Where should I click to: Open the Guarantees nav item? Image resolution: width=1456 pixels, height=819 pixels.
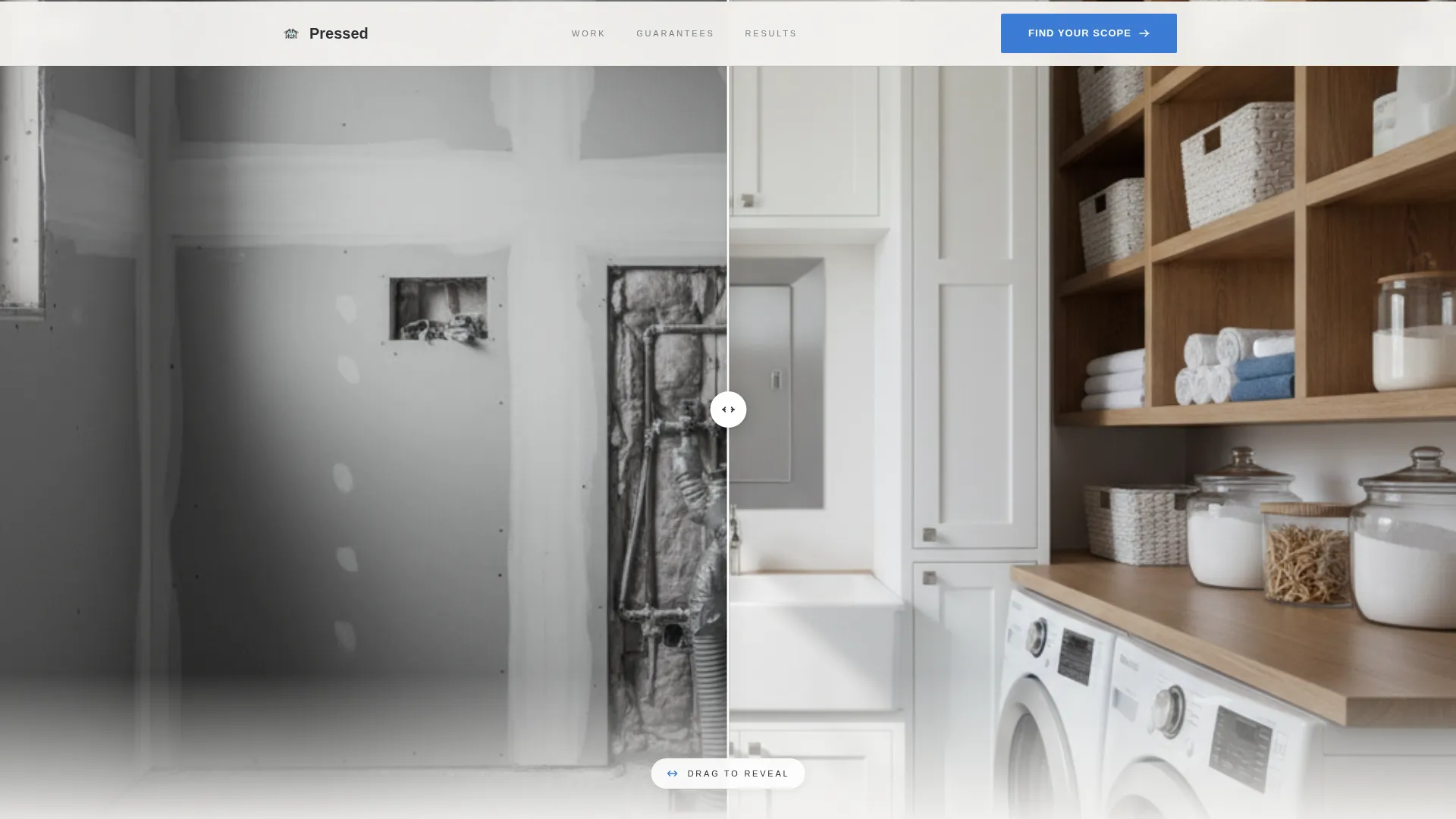point(675,33)
